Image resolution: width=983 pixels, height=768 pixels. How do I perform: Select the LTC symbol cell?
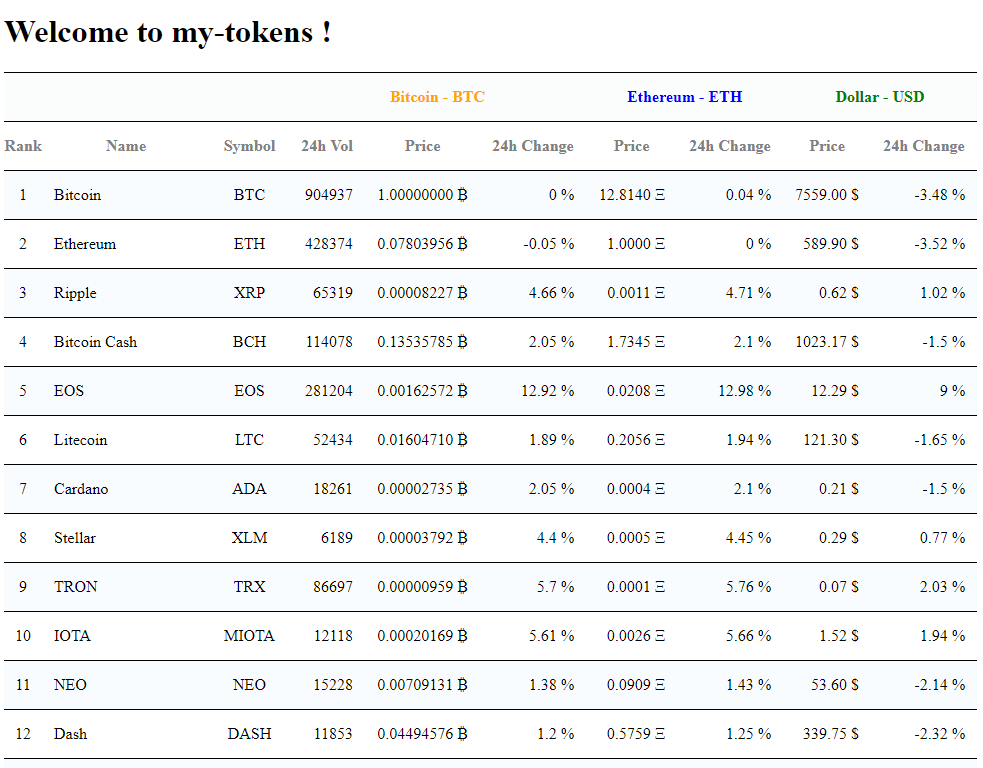(250, 439)
